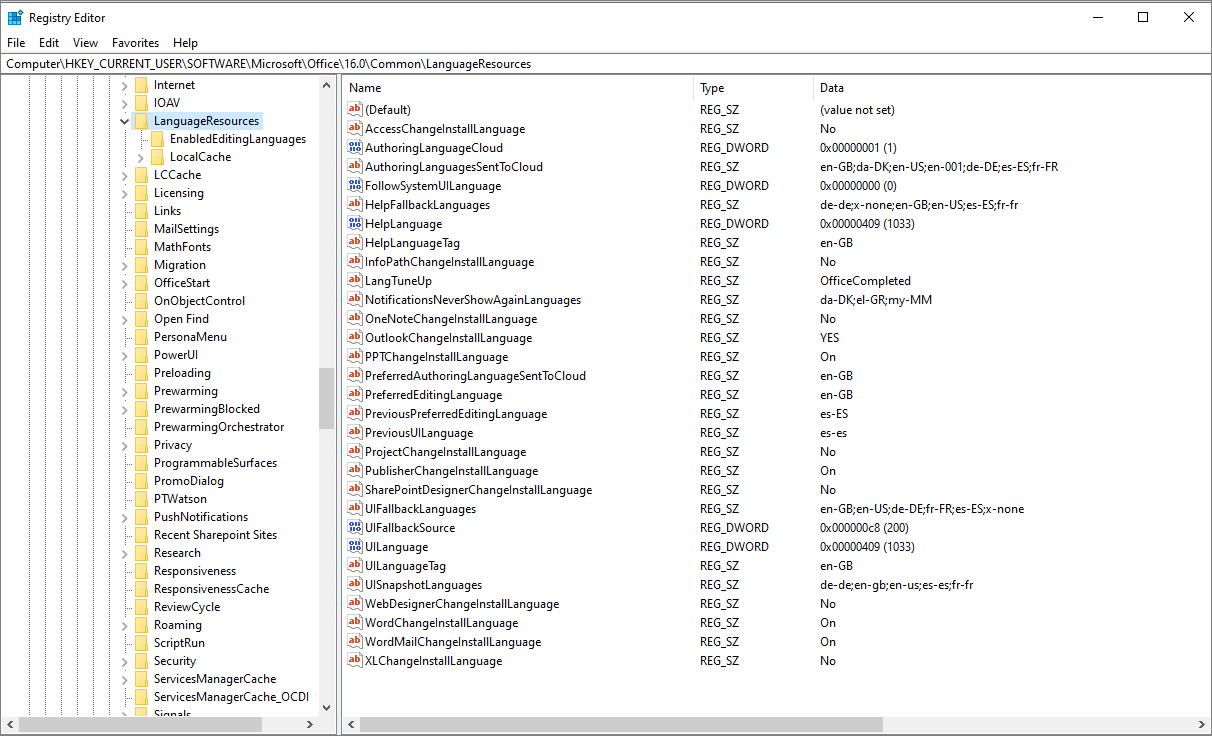Click the values pane horizontal scrollbar thumb
This screenshot has width=1212, height=736.
(622, 724)
